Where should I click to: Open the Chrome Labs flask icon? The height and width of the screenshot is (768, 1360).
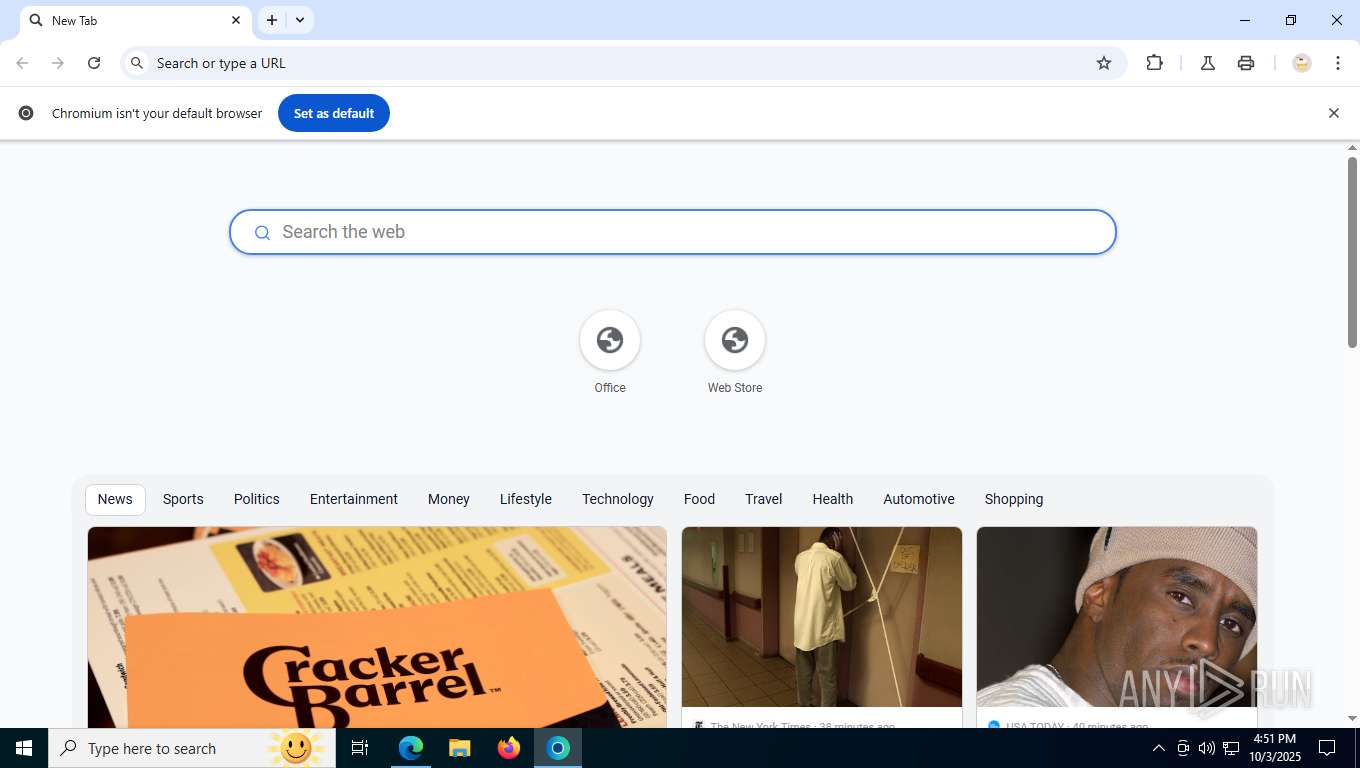point(1208,63)
